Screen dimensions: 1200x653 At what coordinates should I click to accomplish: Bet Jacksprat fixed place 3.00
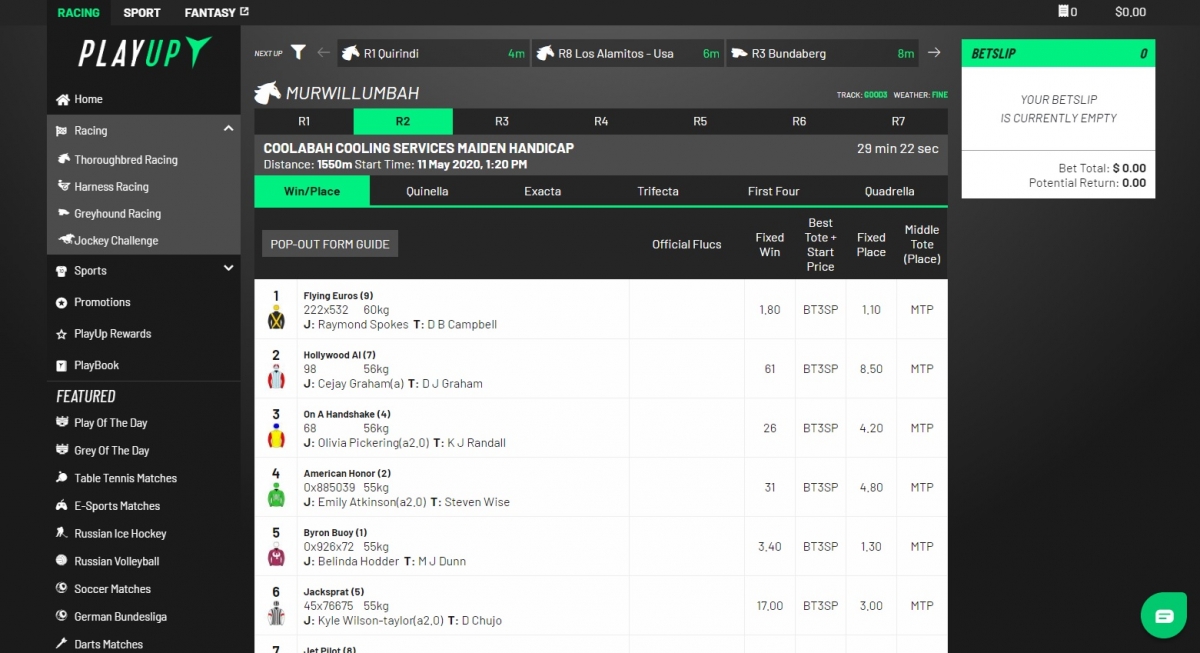[872, 605]
